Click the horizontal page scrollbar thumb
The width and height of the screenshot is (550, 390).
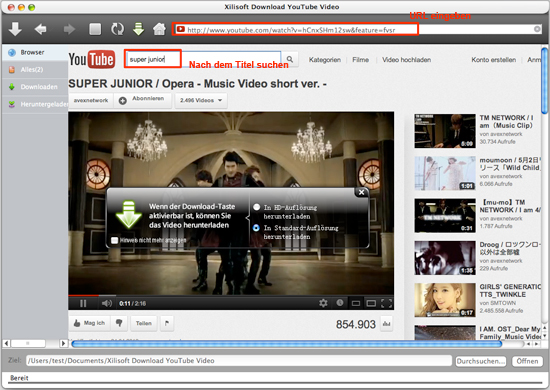tap(287, 344)
